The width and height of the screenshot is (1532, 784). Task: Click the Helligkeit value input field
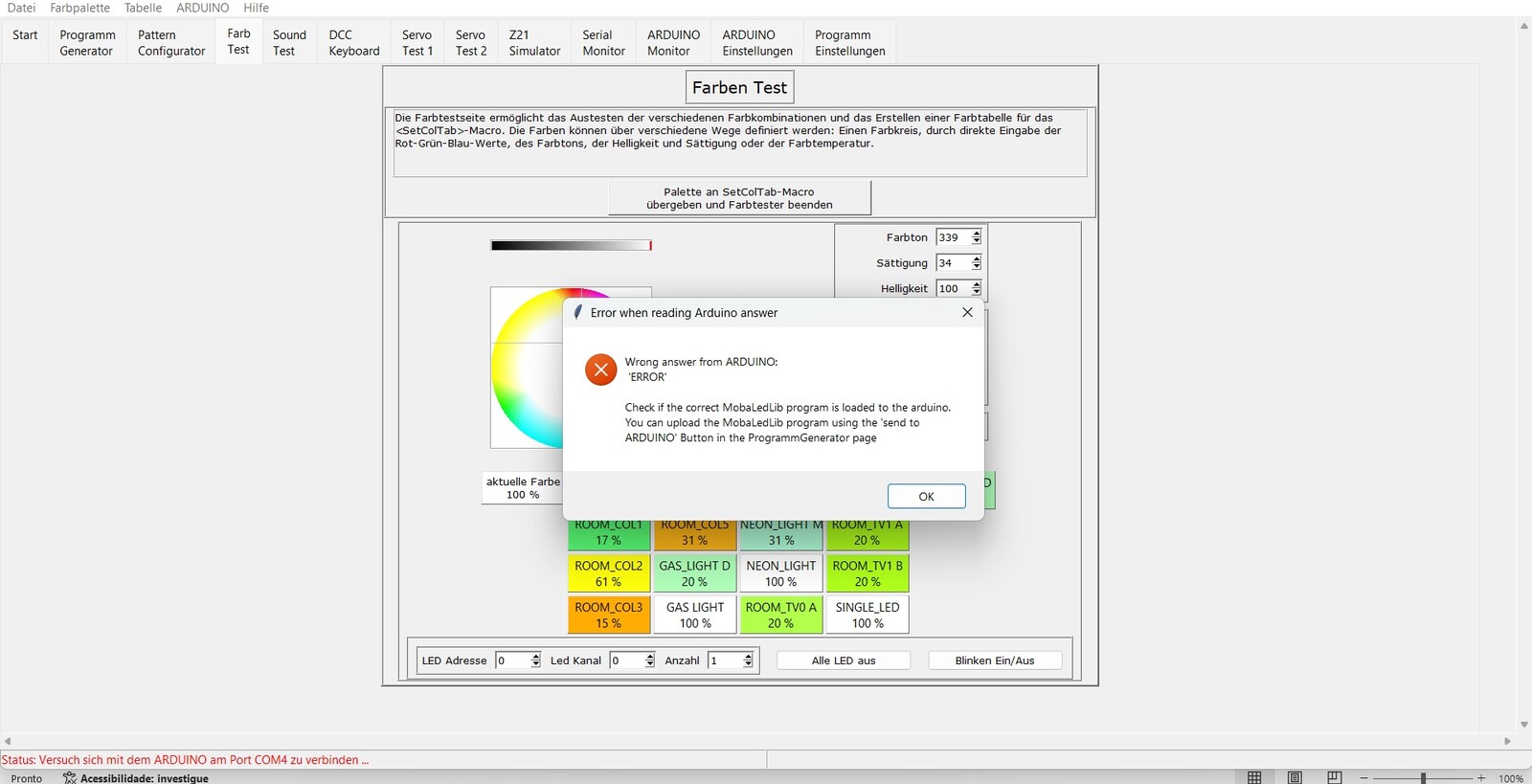[953, 288]
